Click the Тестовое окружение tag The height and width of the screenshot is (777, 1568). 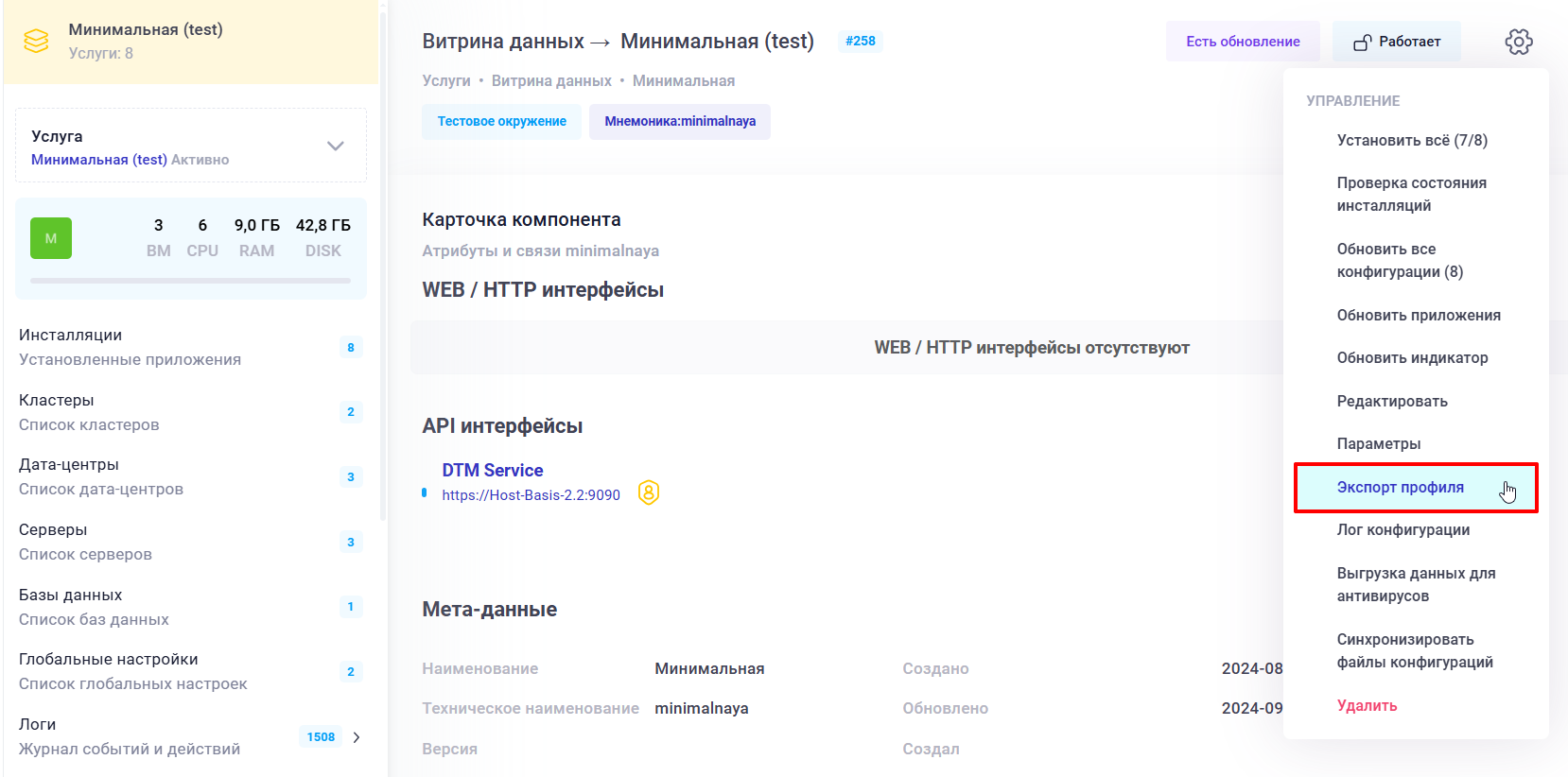[501, 122]
